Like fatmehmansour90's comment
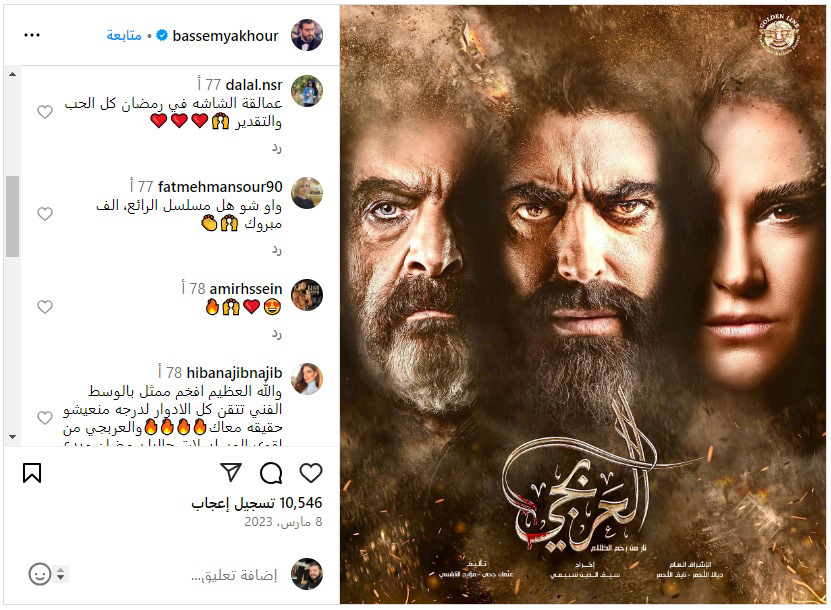Viewport: 831px width, 610px height. pyautogui.click(x=45, y=214)
